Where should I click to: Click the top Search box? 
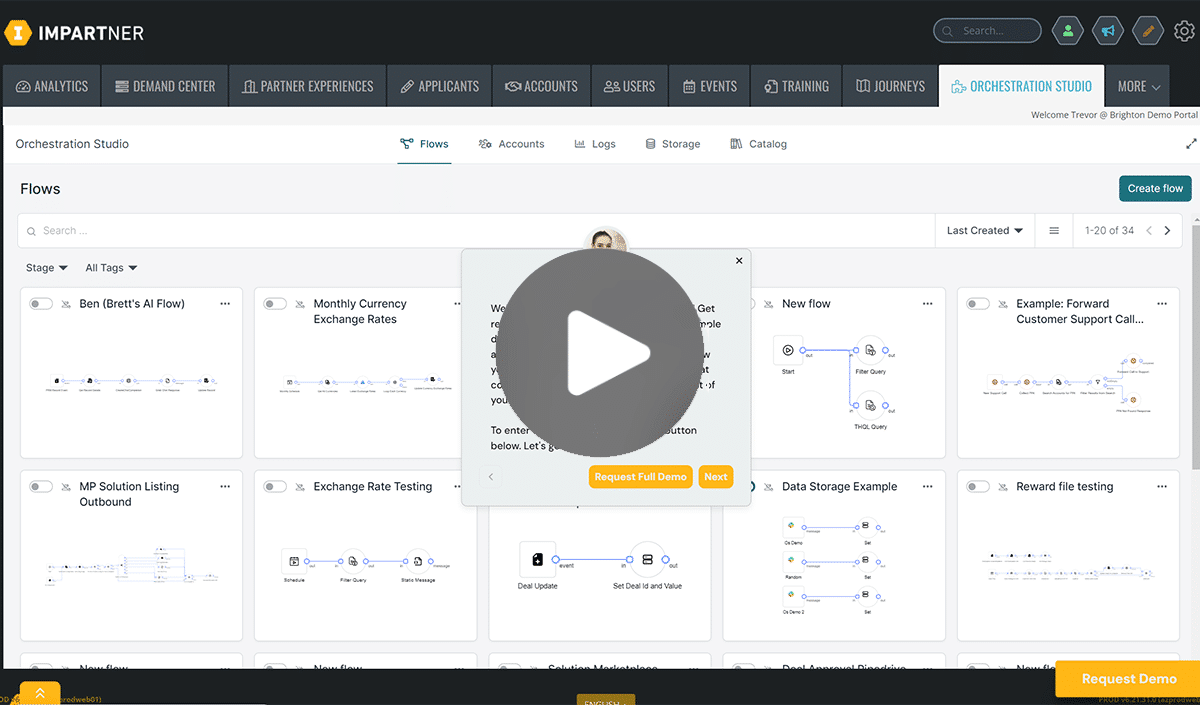tap(987, 31)
